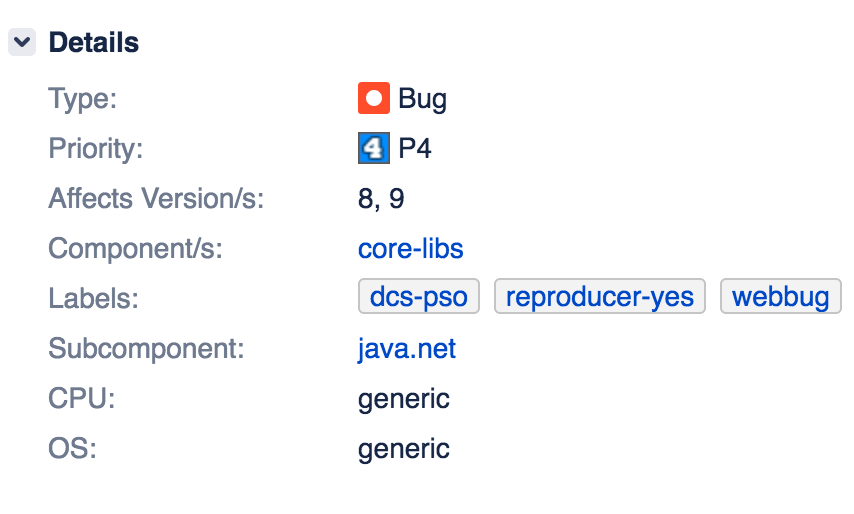Select the webbug label tag
The height and width of the screenshot is (514, 854).
click(x=780, y=298)
